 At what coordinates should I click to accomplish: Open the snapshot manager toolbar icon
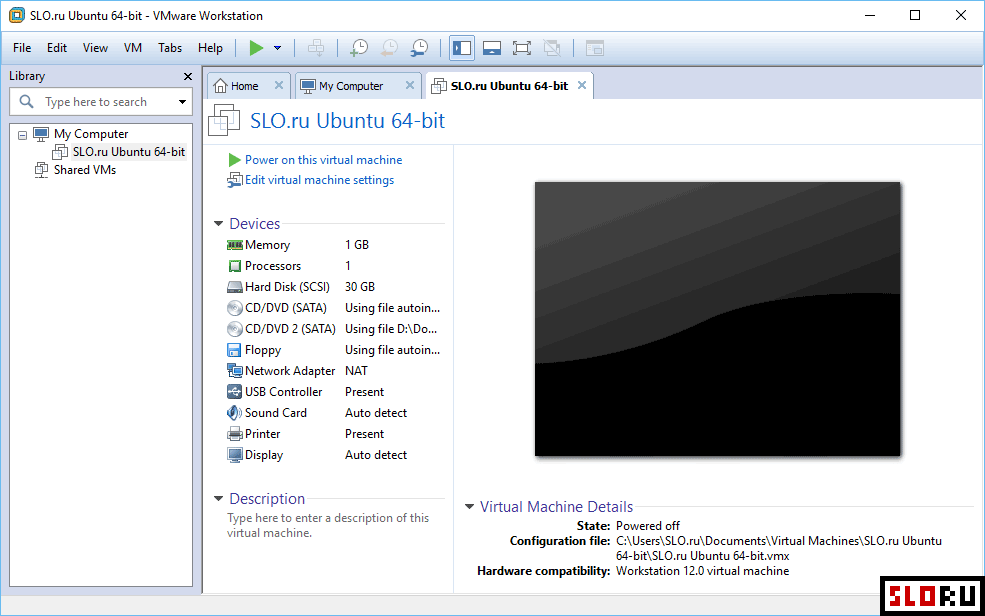(x=419, y=48)
